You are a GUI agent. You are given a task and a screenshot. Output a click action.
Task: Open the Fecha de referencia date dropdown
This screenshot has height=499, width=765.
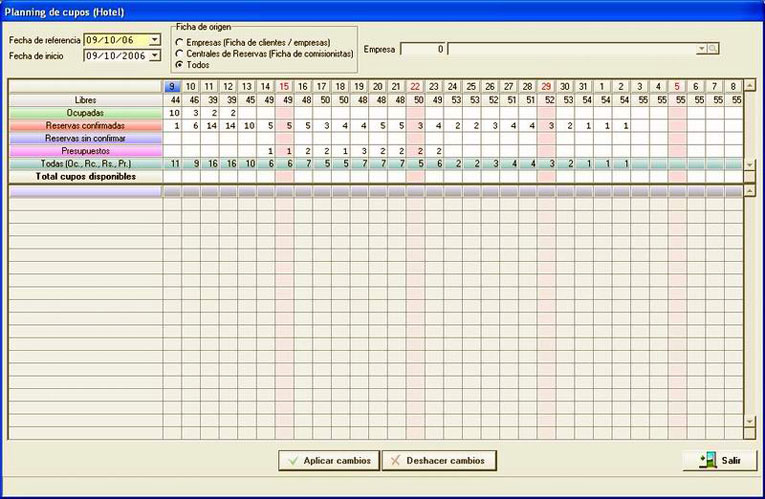155,40
